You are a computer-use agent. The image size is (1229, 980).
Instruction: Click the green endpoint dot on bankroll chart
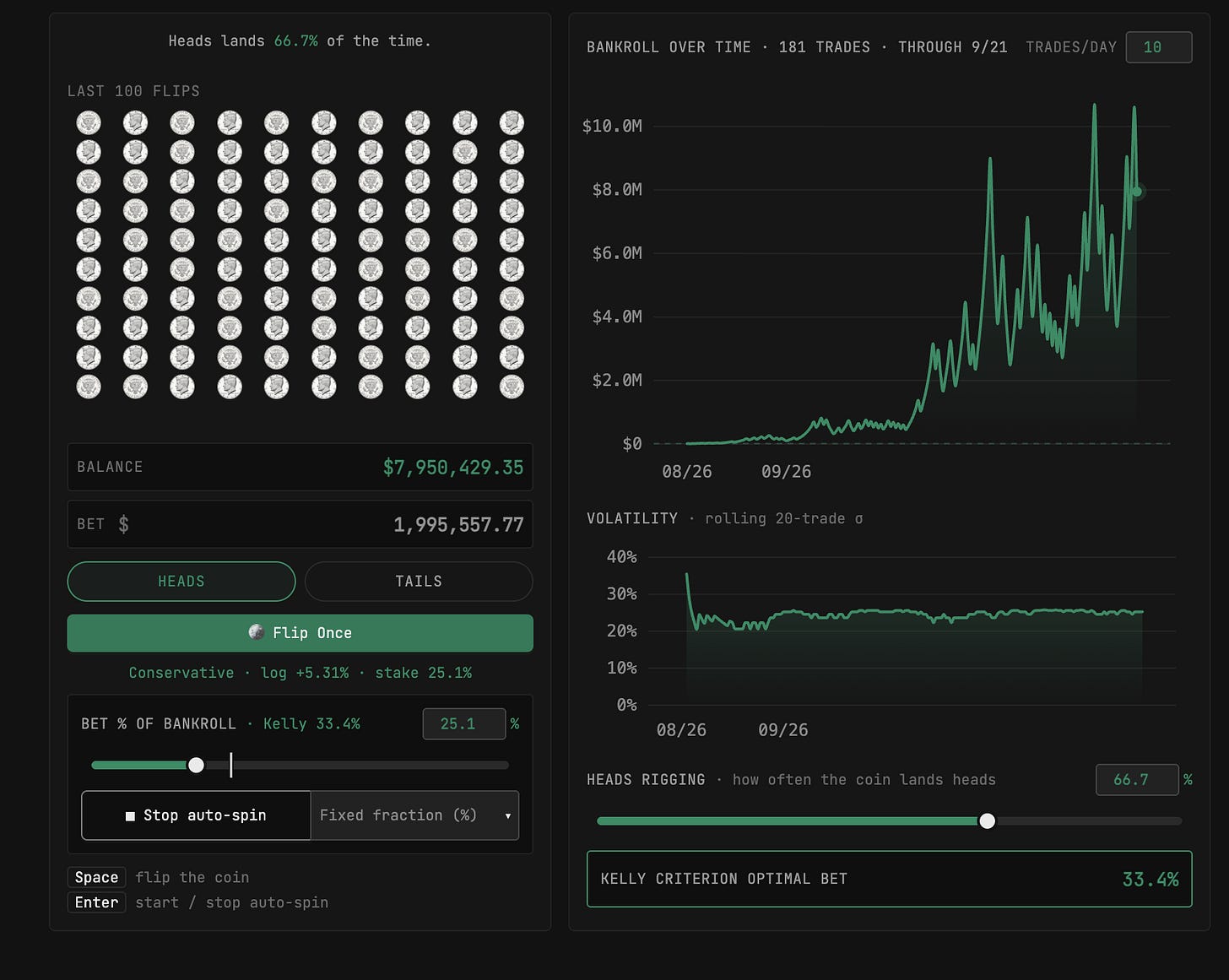pos(1137,192)
